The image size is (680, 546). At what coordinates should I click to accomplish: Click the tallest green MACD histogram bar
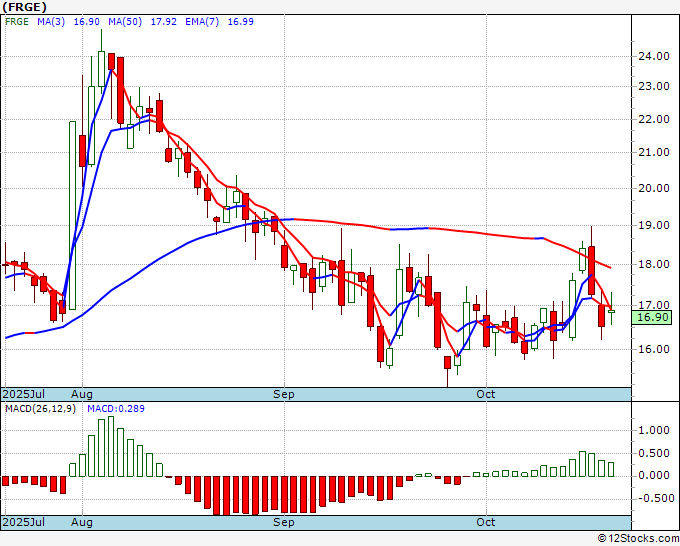[111, 447]
